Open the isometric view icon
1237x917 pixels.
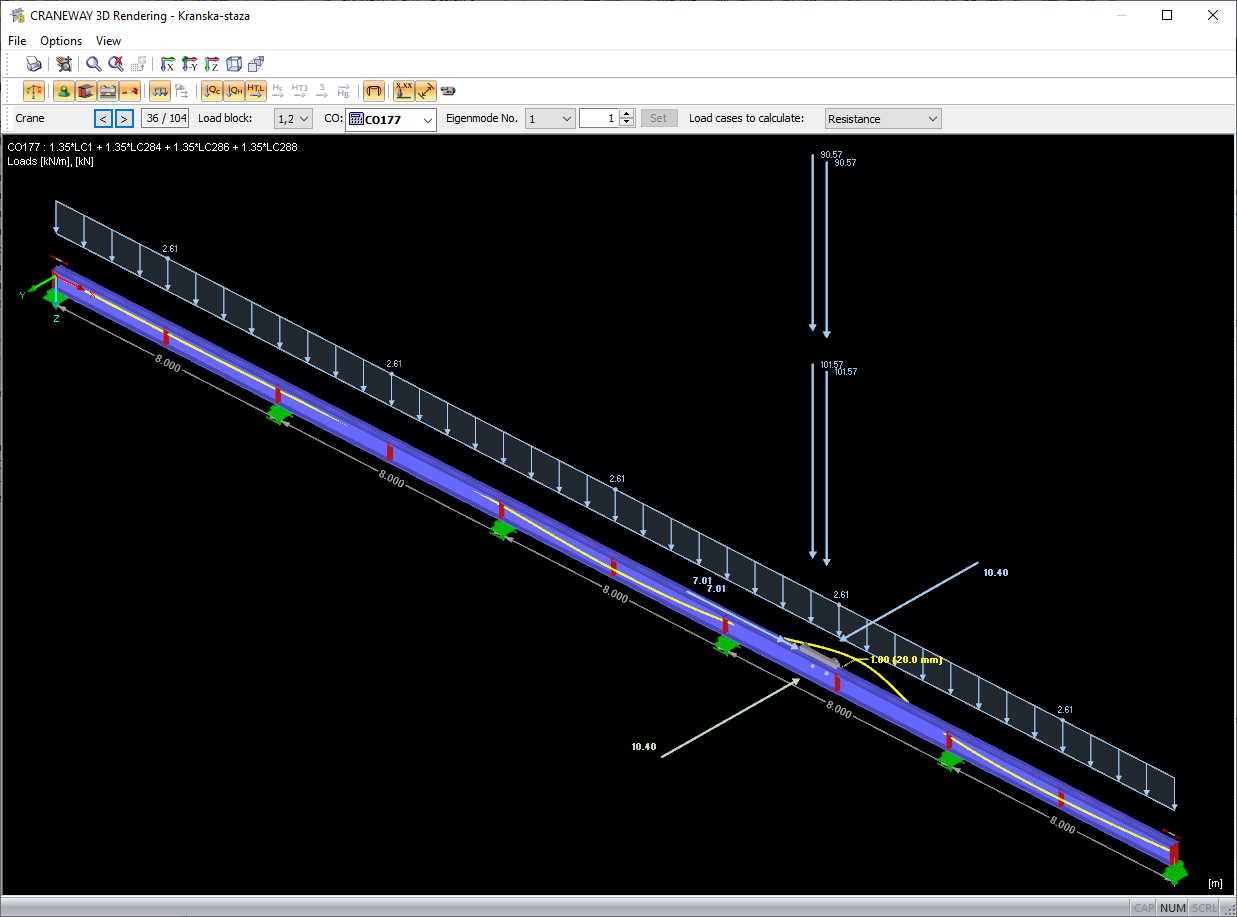coord(234,64)
